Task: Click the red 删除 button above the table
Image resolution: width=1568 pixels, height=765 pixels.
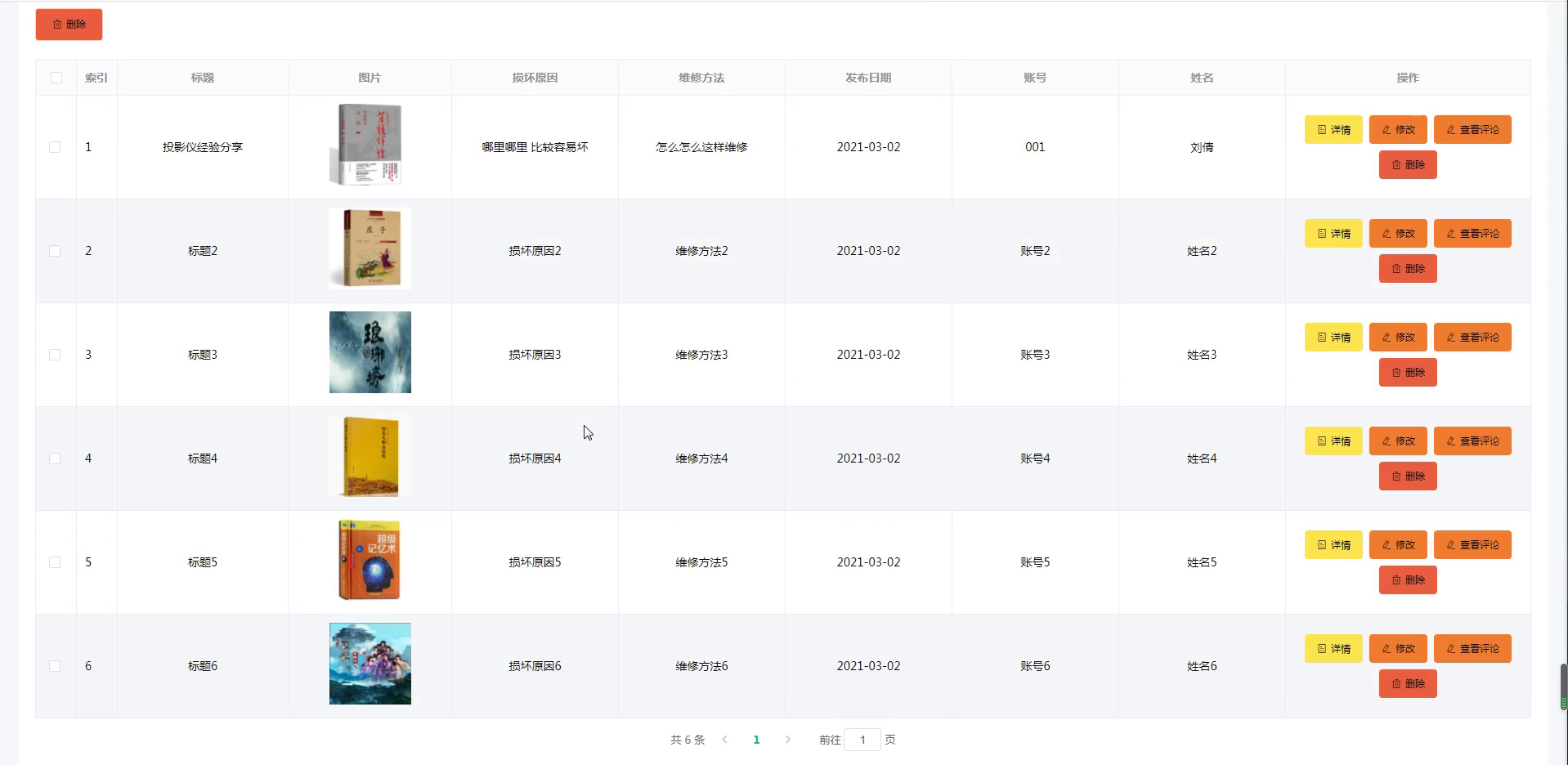Action: point(69,25)
